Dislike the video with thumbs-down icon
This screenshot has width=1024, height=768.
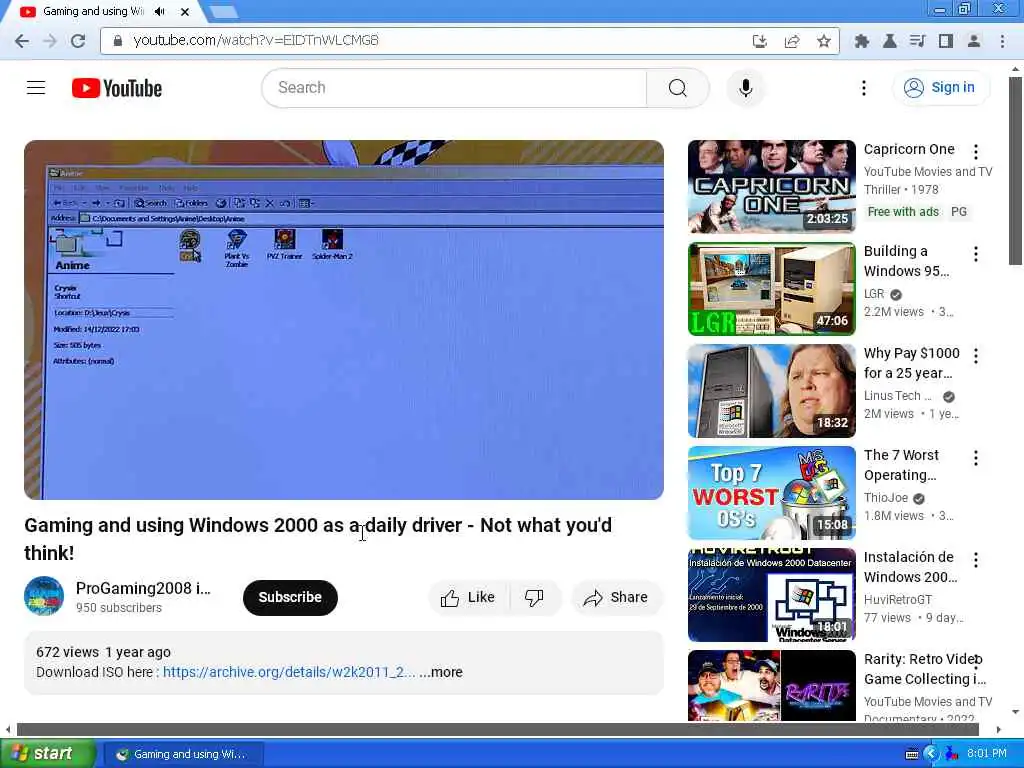point(534,598)
